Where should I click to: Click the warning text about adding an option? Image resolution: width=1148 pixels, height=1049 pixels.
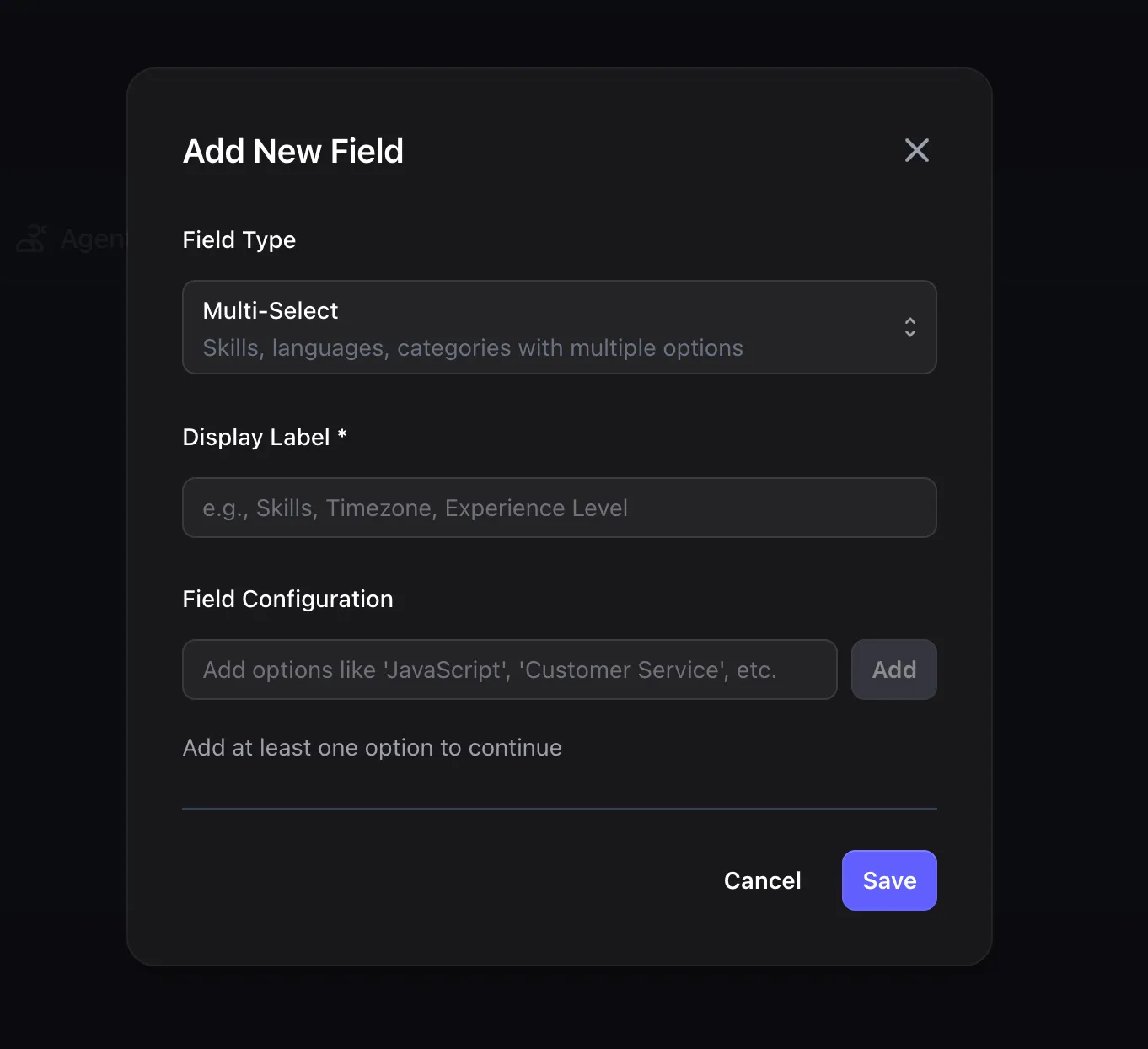click(372, 747)
